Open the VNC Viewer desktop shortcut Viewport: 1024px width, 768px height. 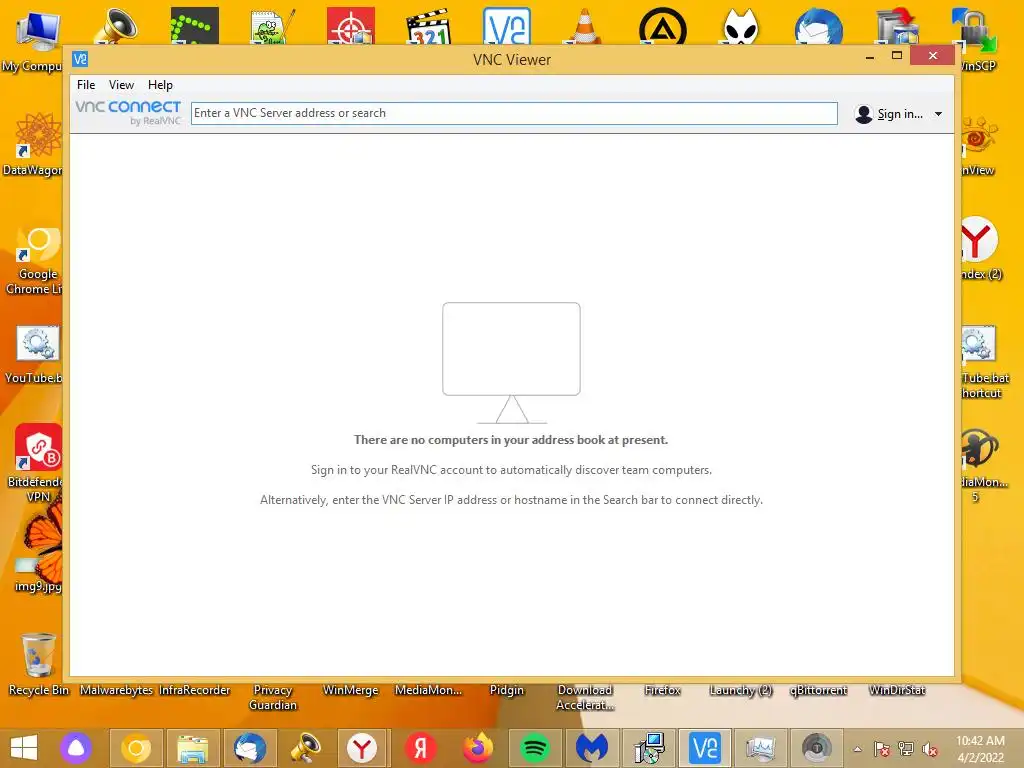pos(507,26)
